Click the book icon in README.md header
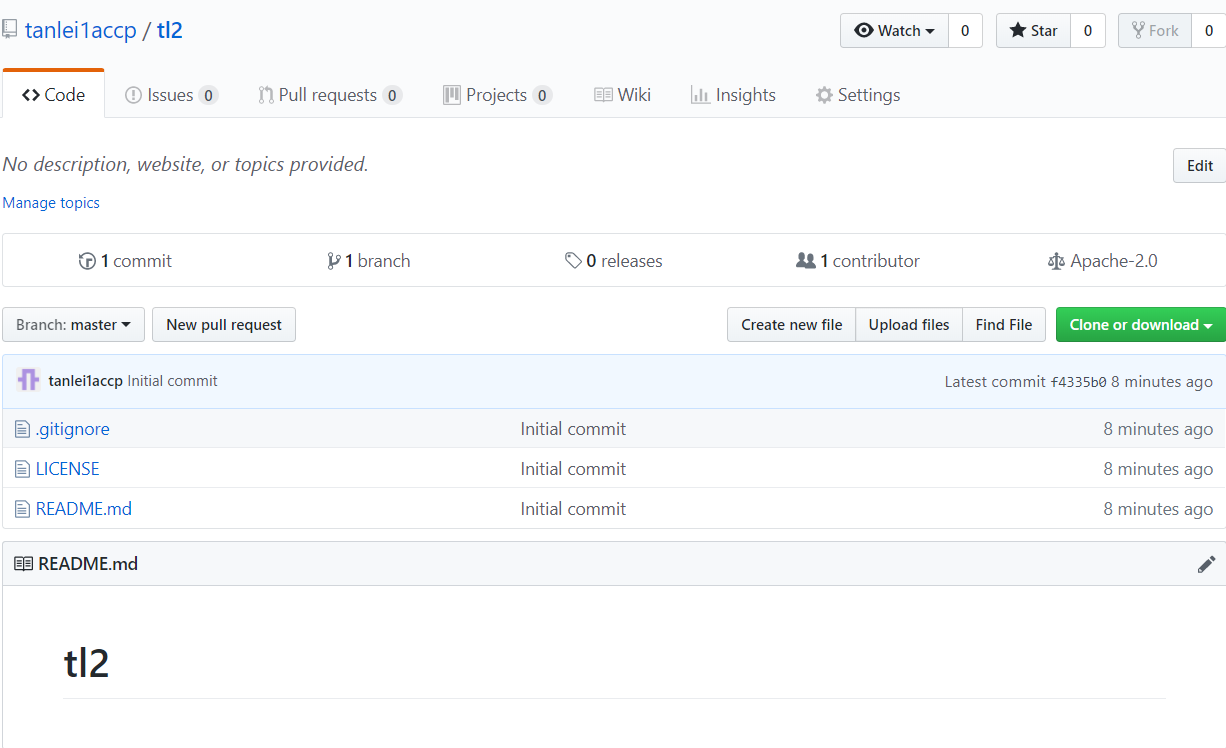1226x748 pixels. [23, 564]
